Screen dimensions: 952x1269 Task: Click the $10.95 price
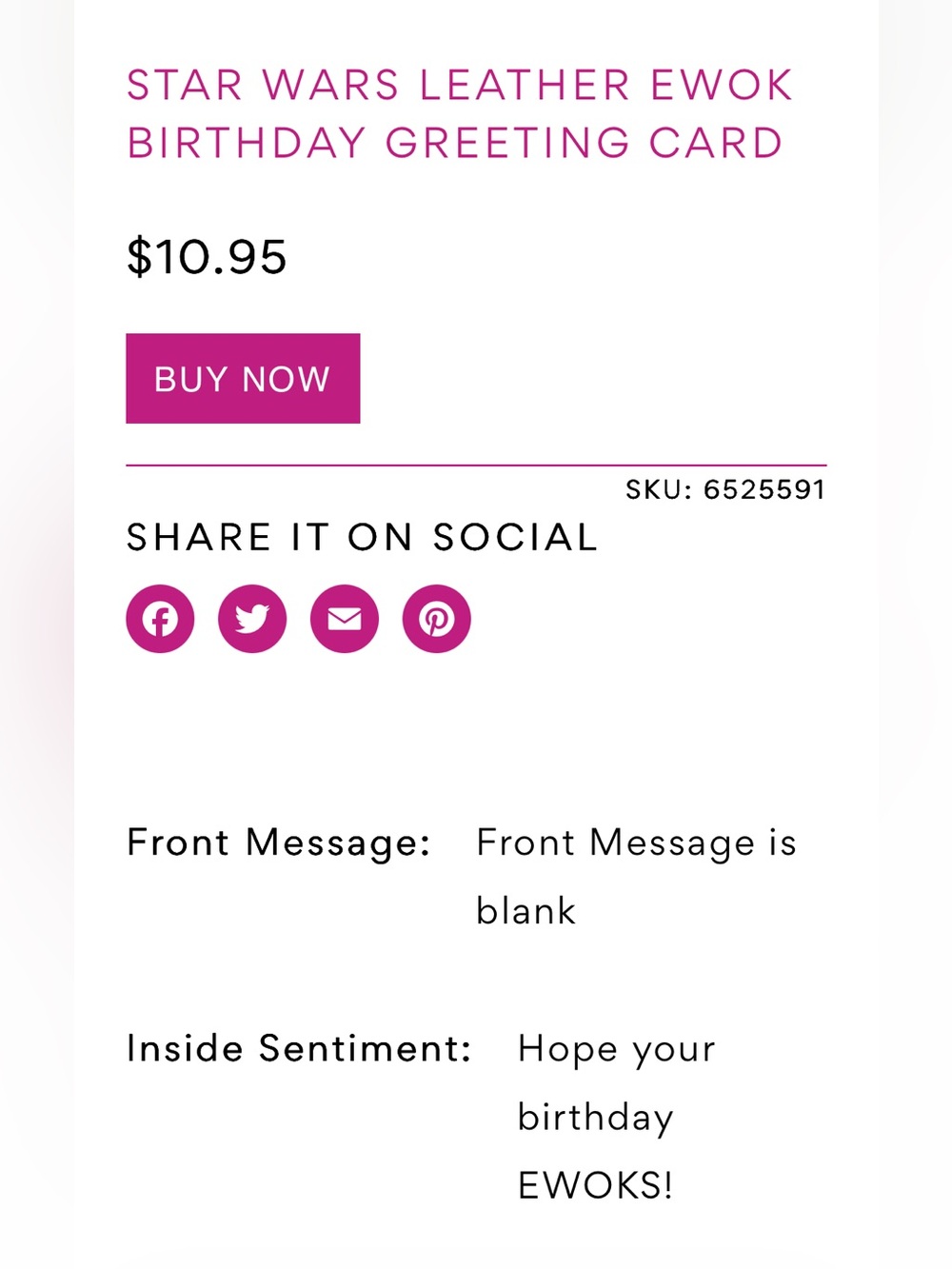point(207,257)
